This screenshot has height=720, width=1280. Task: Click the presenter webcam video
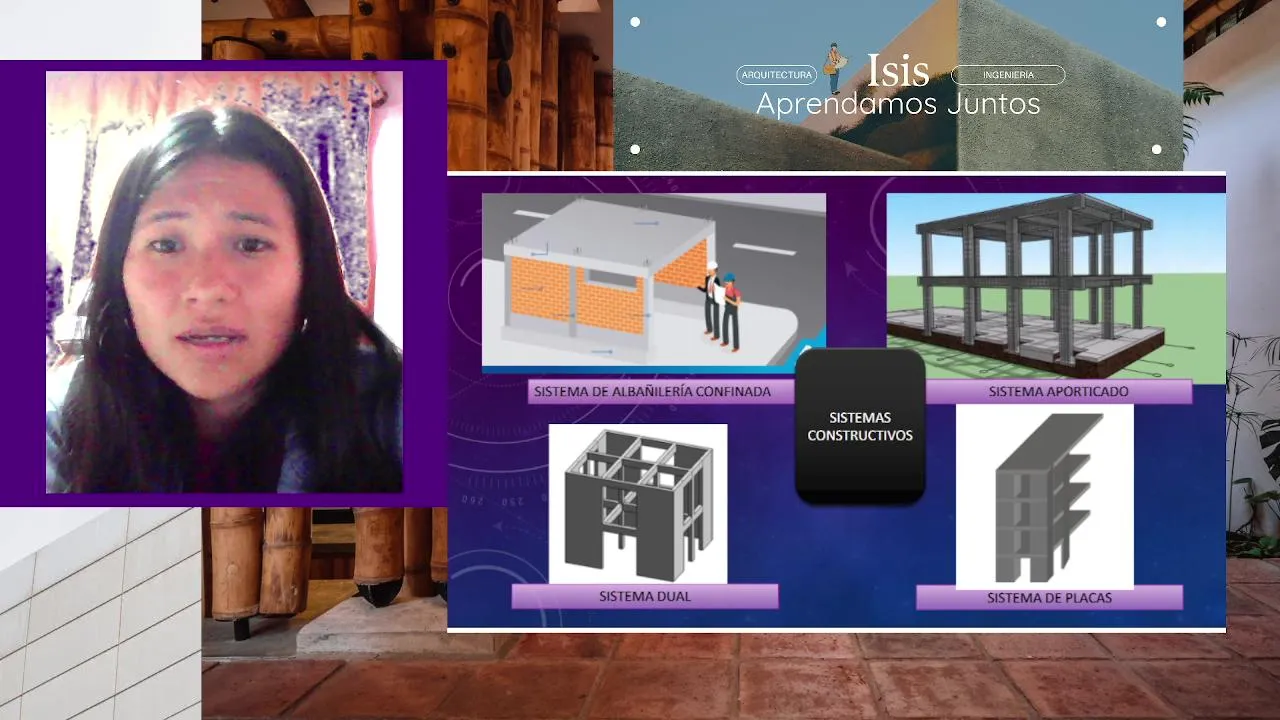[x=224, y=282]
